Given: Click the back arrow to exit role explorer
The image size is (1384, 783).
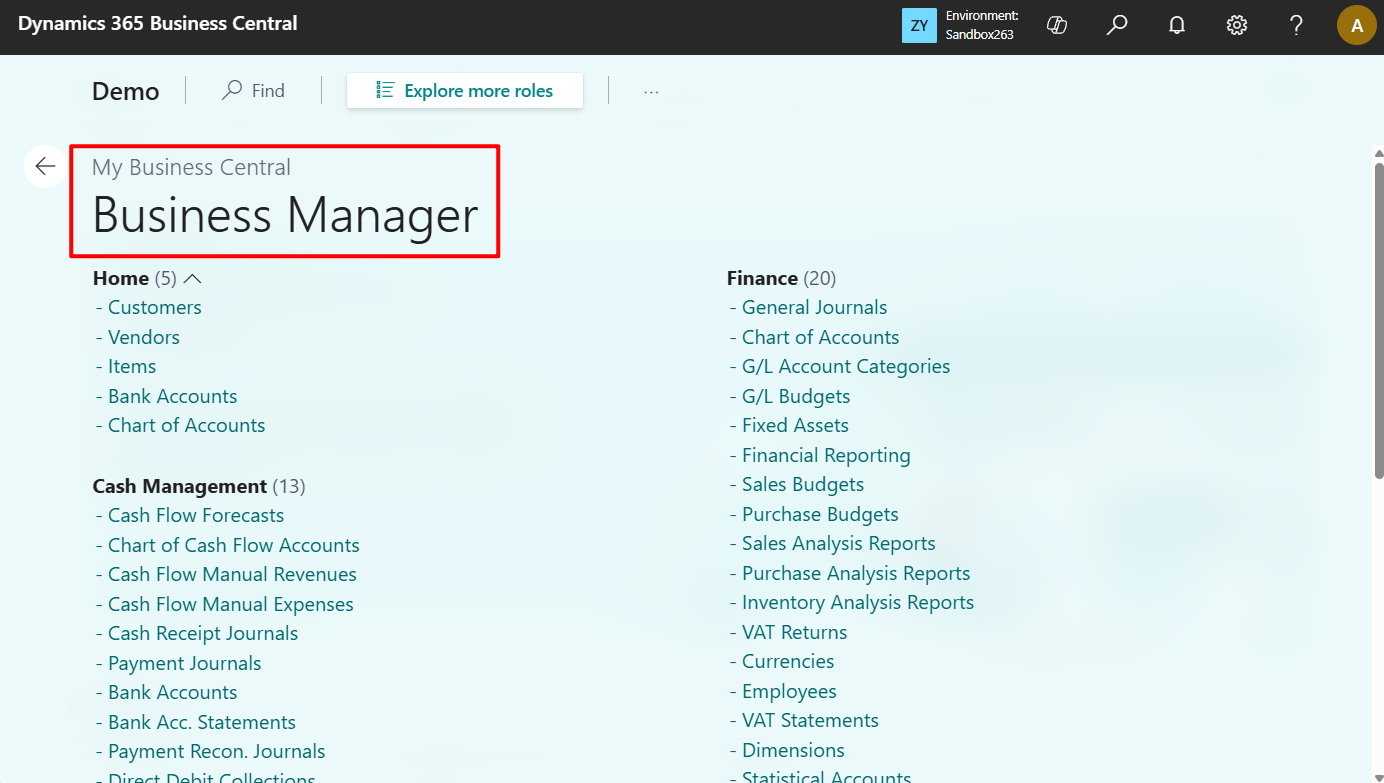Looking at the screenshot, I should pos(44,166).
